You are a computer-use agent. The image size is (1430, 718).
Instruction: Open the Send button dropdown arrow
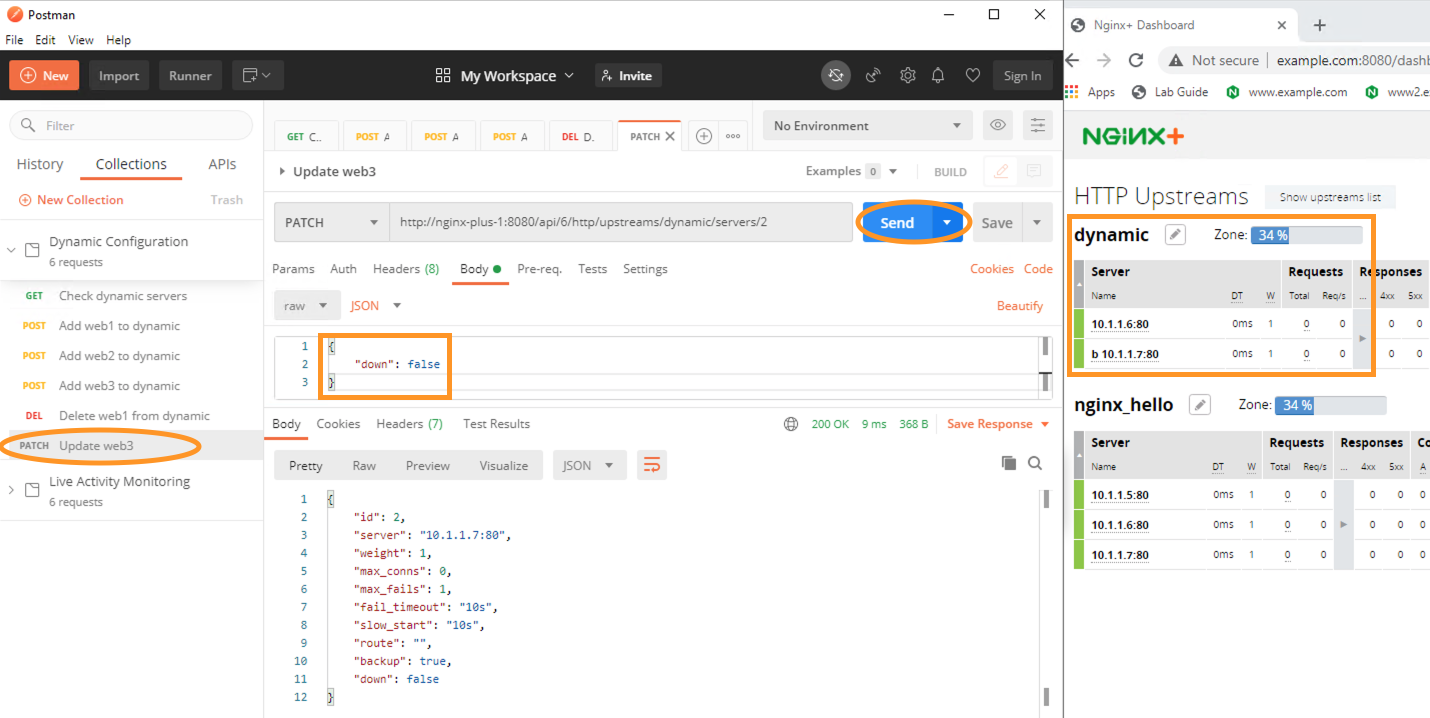[x=947, y=223]
